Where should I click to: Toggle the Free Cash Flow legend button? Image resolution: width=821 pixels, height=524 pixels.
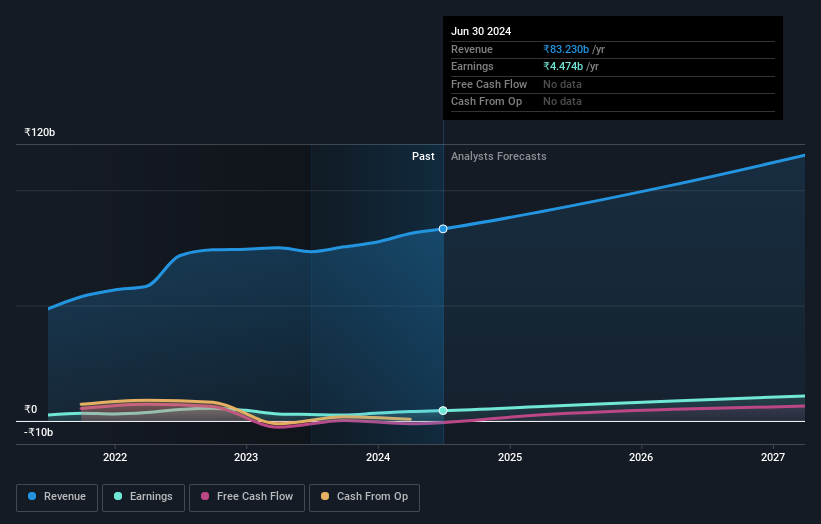(247, 497)
